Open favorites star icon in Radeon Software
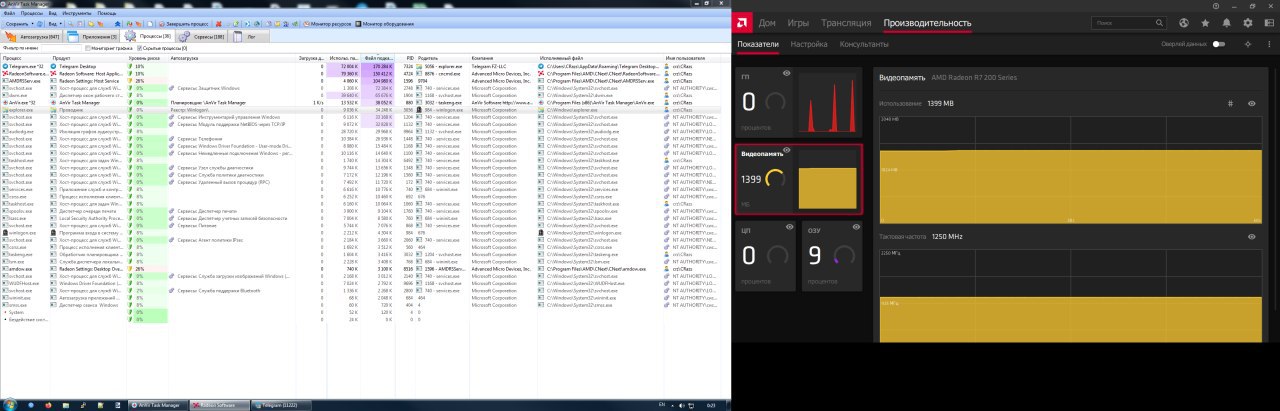This screenshot has height=411, width=1280. point(1205,22)
